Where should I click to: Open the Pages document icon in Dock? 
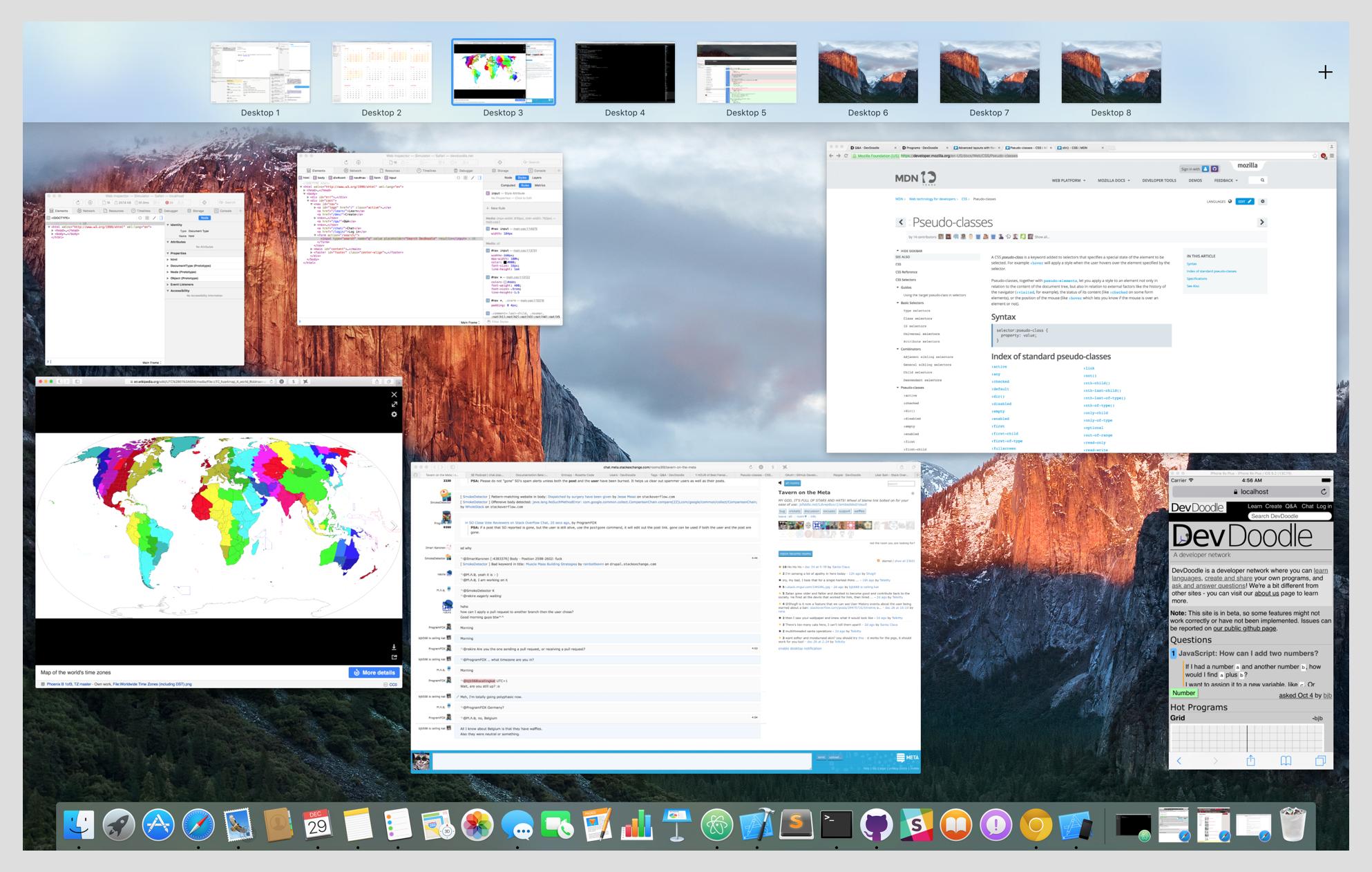point(597,825)
